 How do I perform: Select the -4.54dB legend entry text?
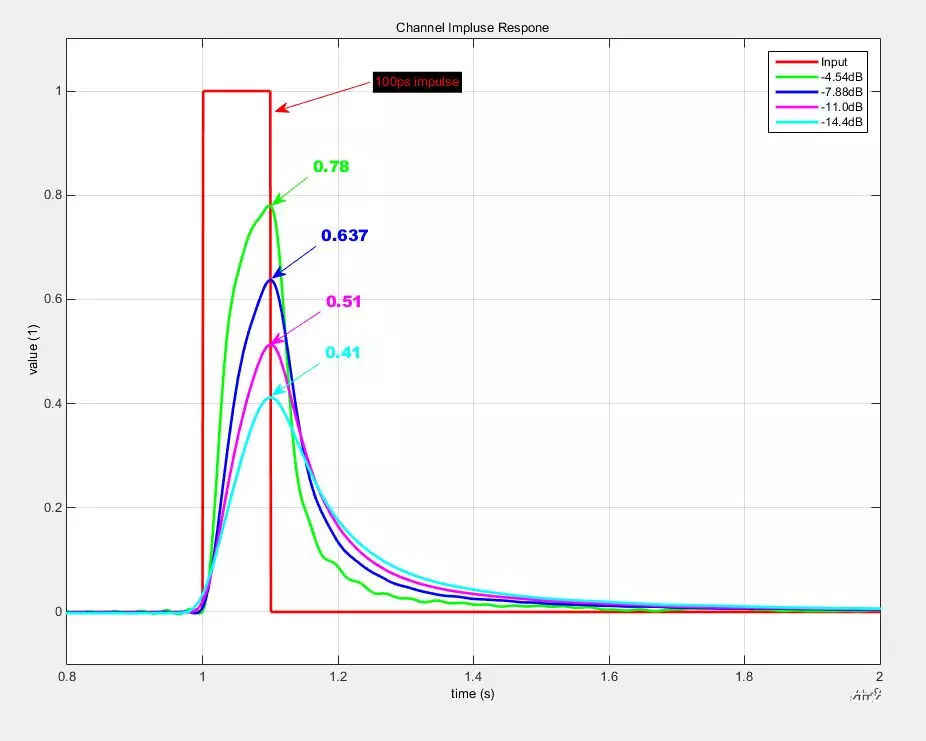pyautogui.click(x=841, y=77)
